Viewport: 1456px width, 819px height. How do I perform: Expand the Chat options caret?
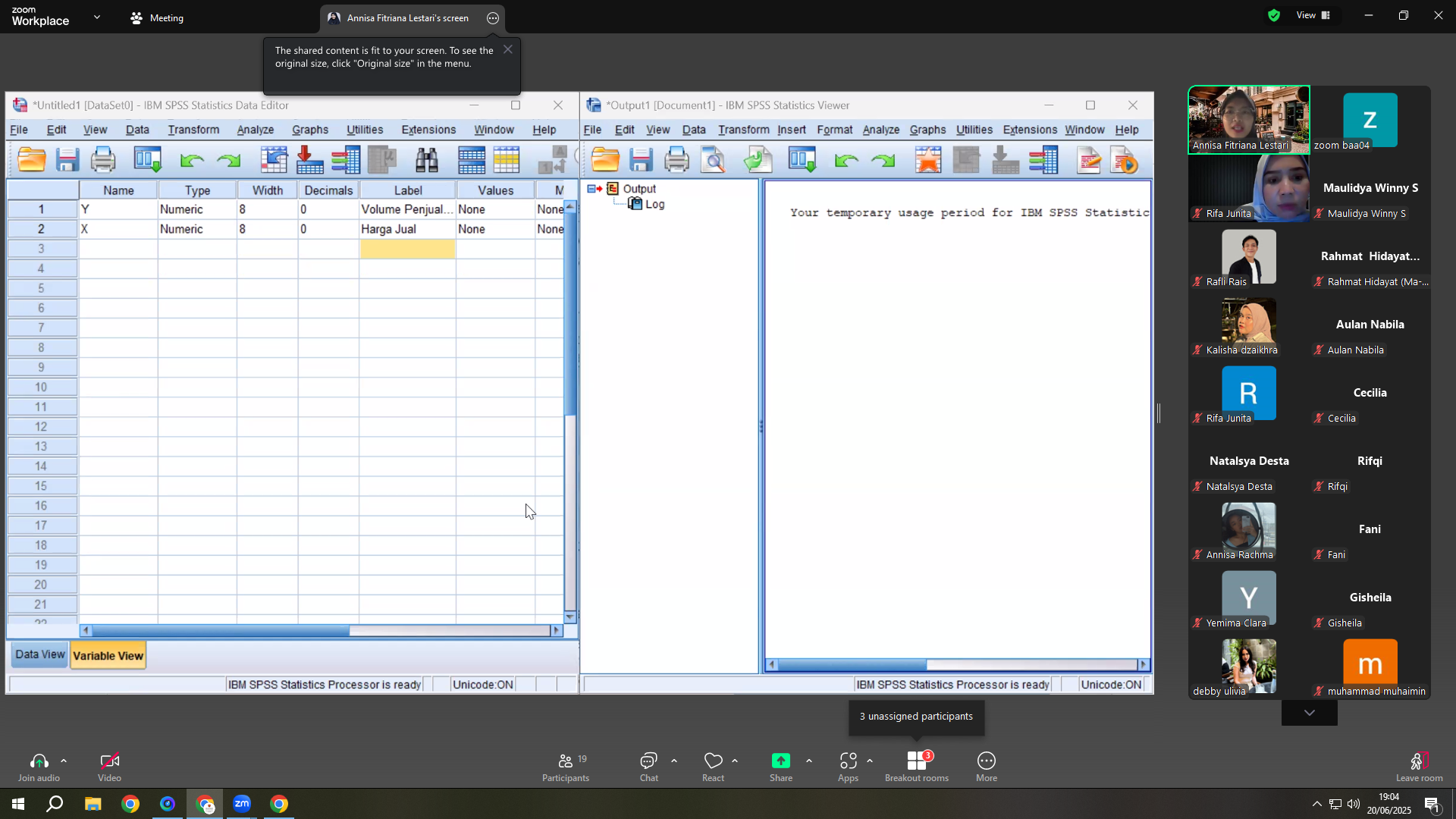(674, 761)
